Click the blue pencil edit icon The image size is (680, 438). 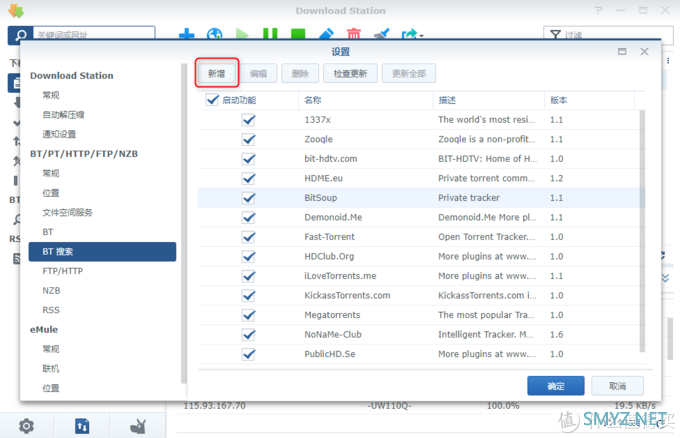pos(326,34)
